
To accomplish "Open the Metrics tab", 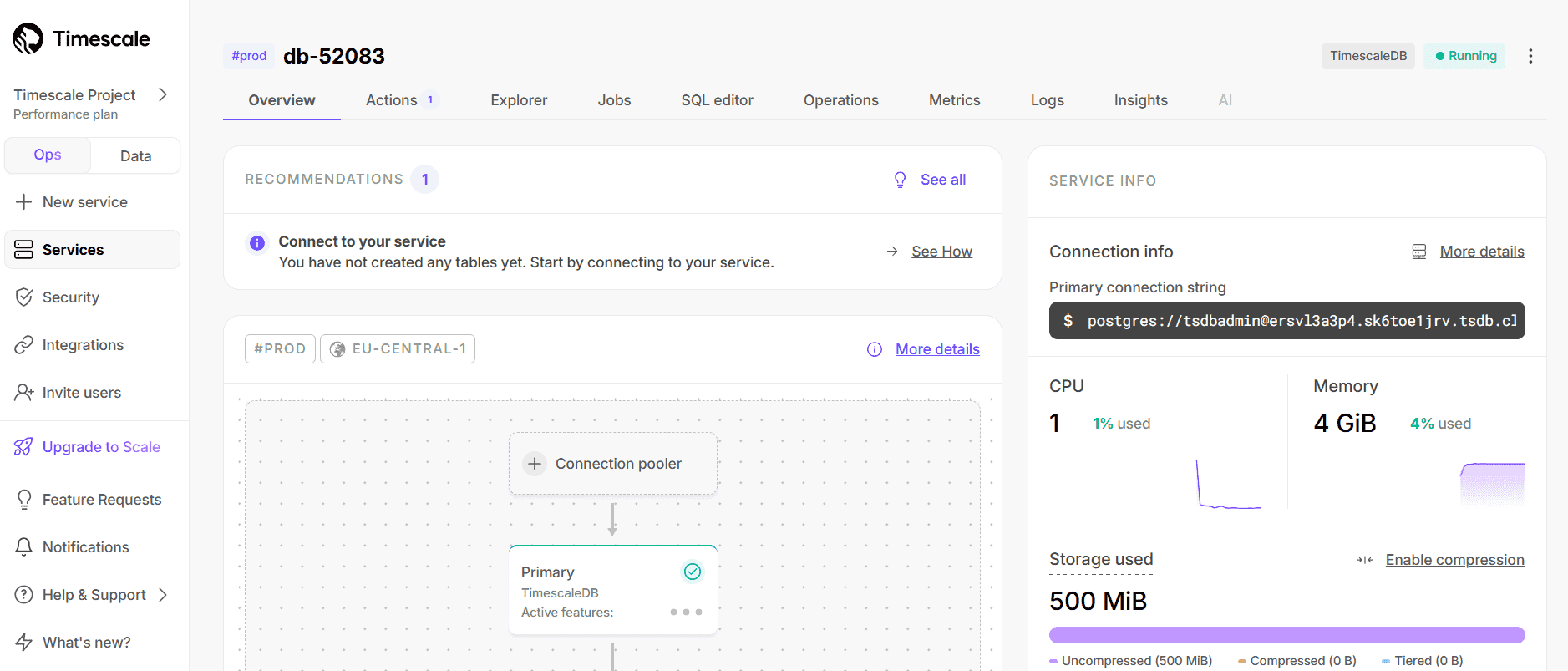I will click(954, 100).
